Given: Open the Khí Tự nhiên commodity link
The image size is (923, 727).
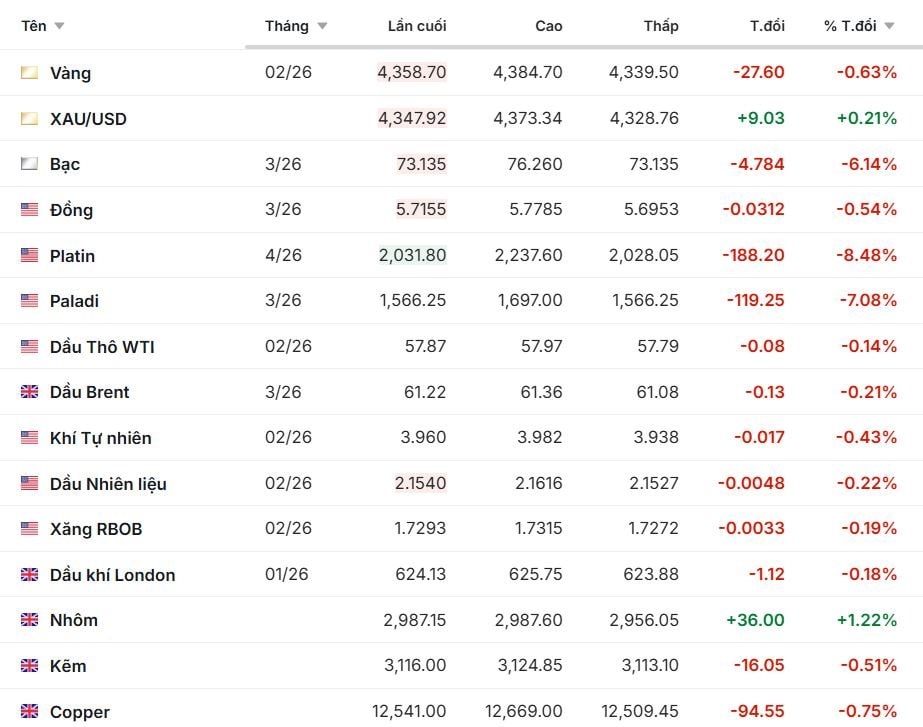Looking at the screenshot, I should tap(100, 438).
